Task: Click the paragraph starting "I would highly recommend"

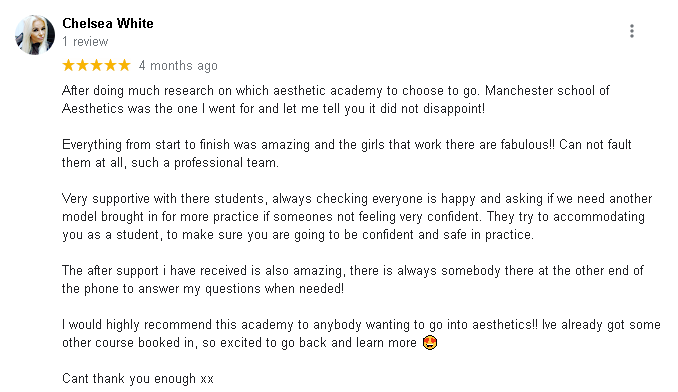Action: (x=361, y=334)
